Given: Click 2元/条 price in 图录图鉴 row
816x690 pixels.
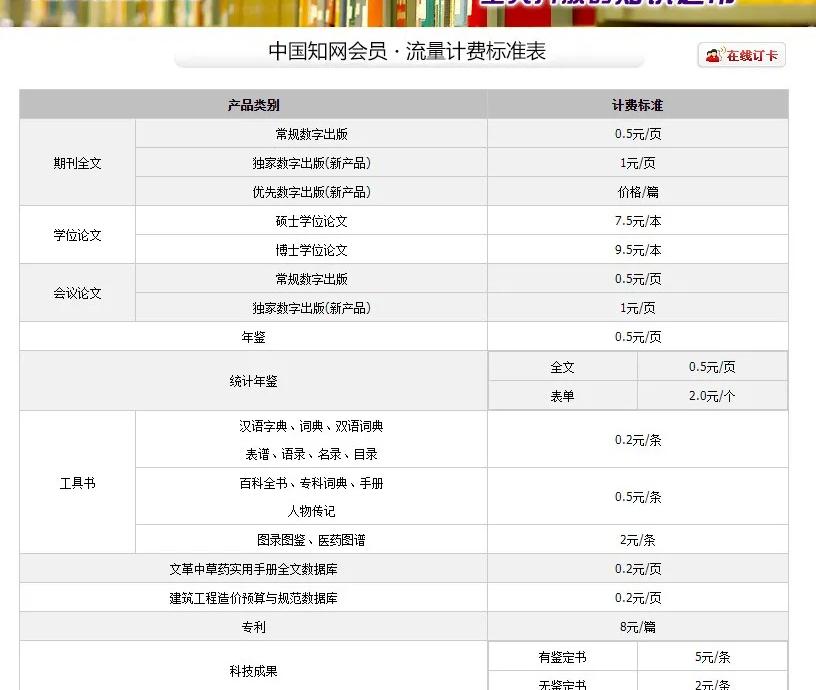Looking at the screenshot, I should (x=638, y=540).
